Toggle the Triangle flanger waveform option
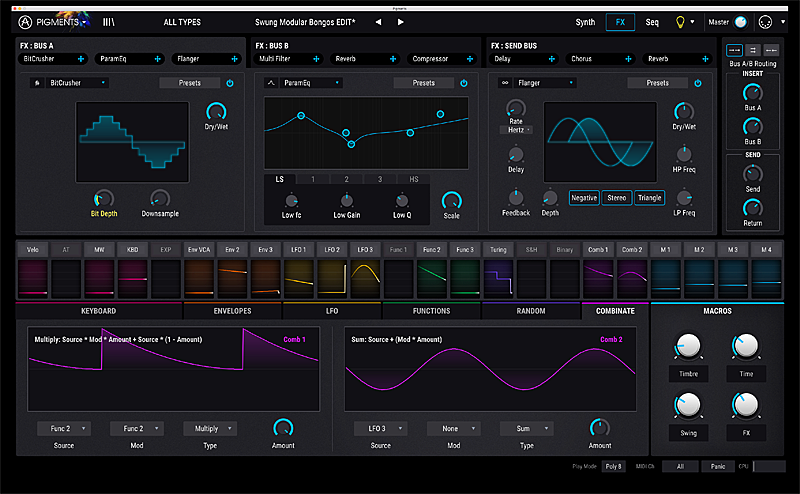800x494 pixels. pos(649,198)
